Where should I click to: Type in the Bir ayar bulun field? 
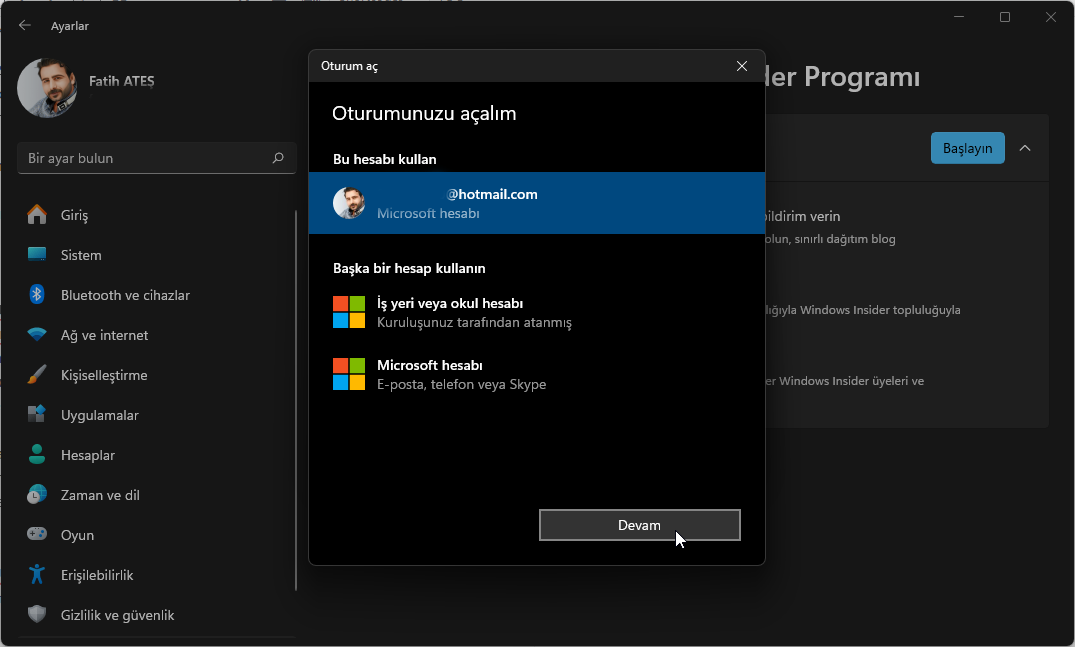click(x=140, y=158)
